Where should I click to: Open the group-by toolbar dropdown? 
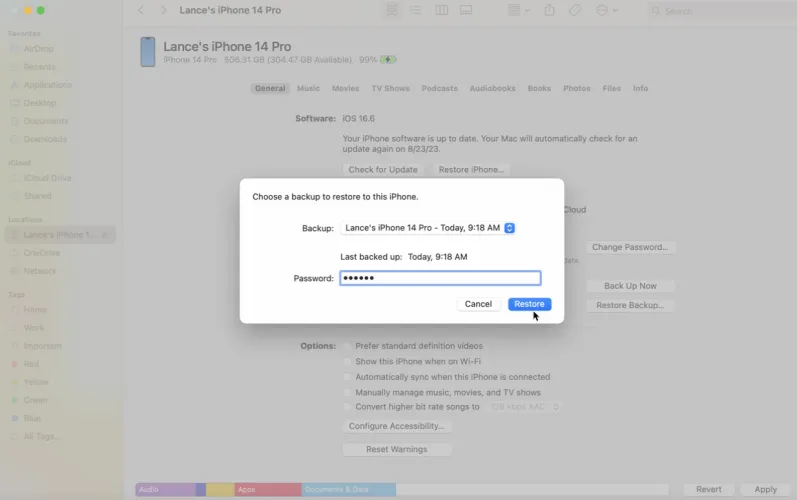(x=518, y=10)
